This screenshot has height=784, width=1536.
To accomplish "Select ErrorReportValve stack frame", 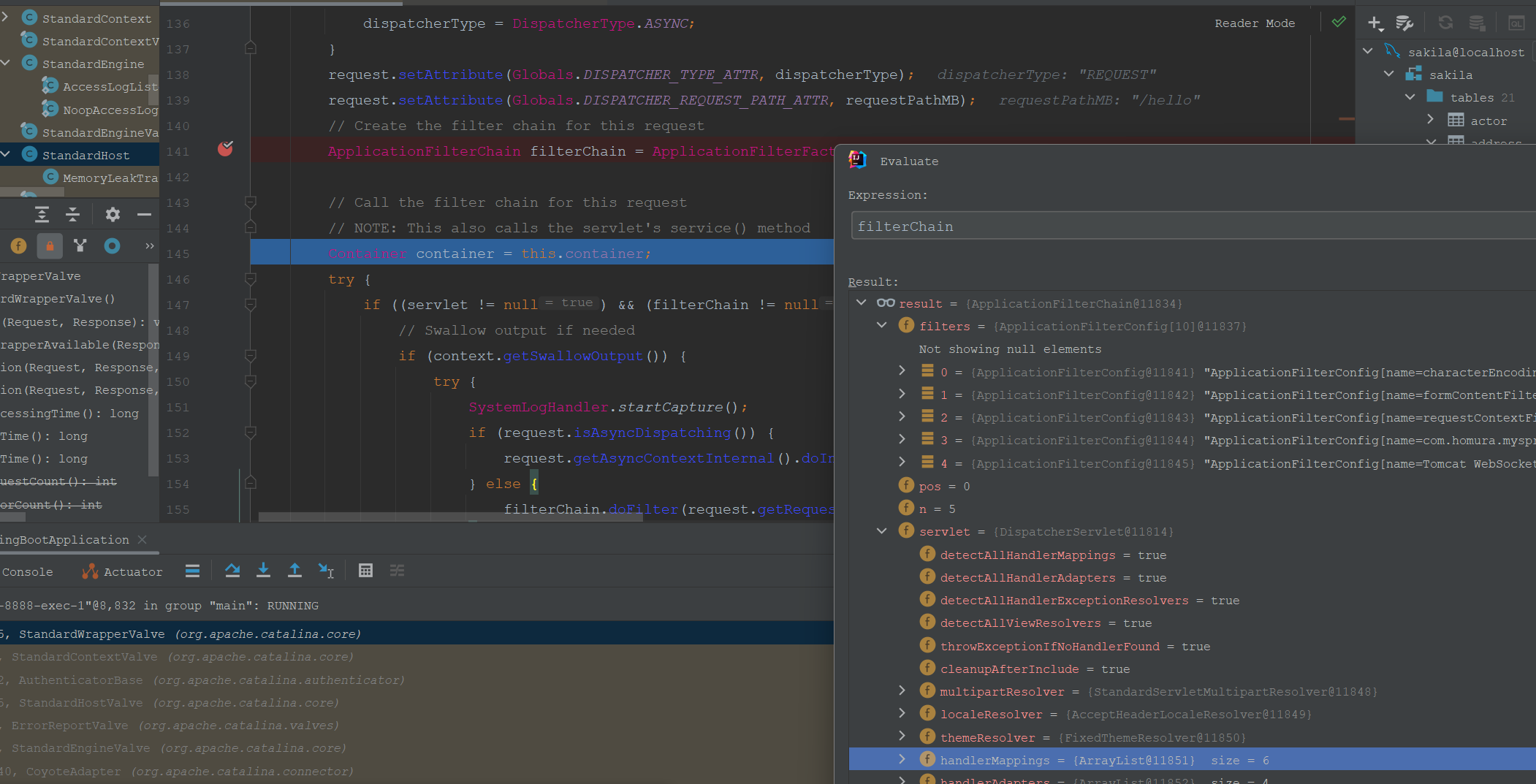I will click(417, 725).
